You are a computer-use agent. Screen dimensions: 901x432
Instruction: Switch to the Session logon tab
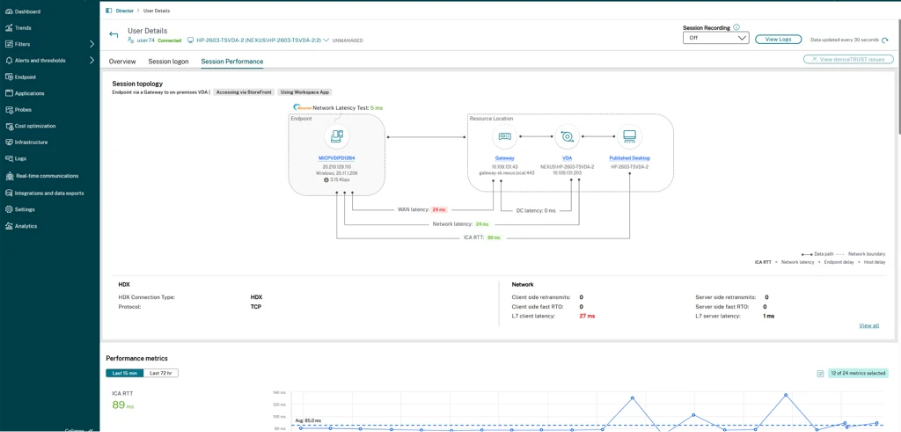pos(168,61)
